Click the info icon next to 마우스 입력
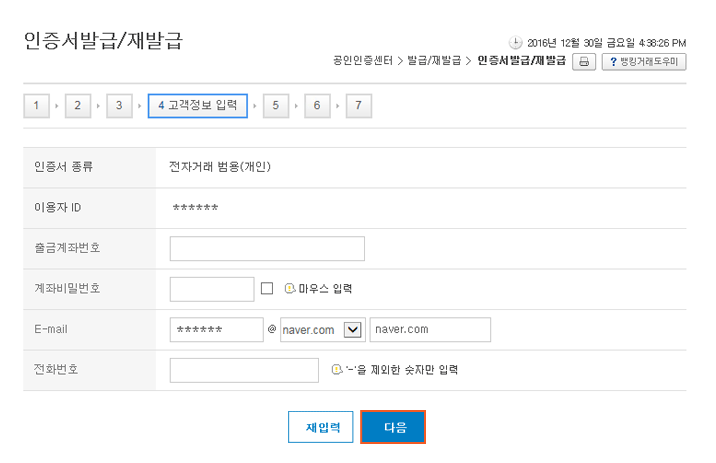716x463 pixels. point(290,289)
